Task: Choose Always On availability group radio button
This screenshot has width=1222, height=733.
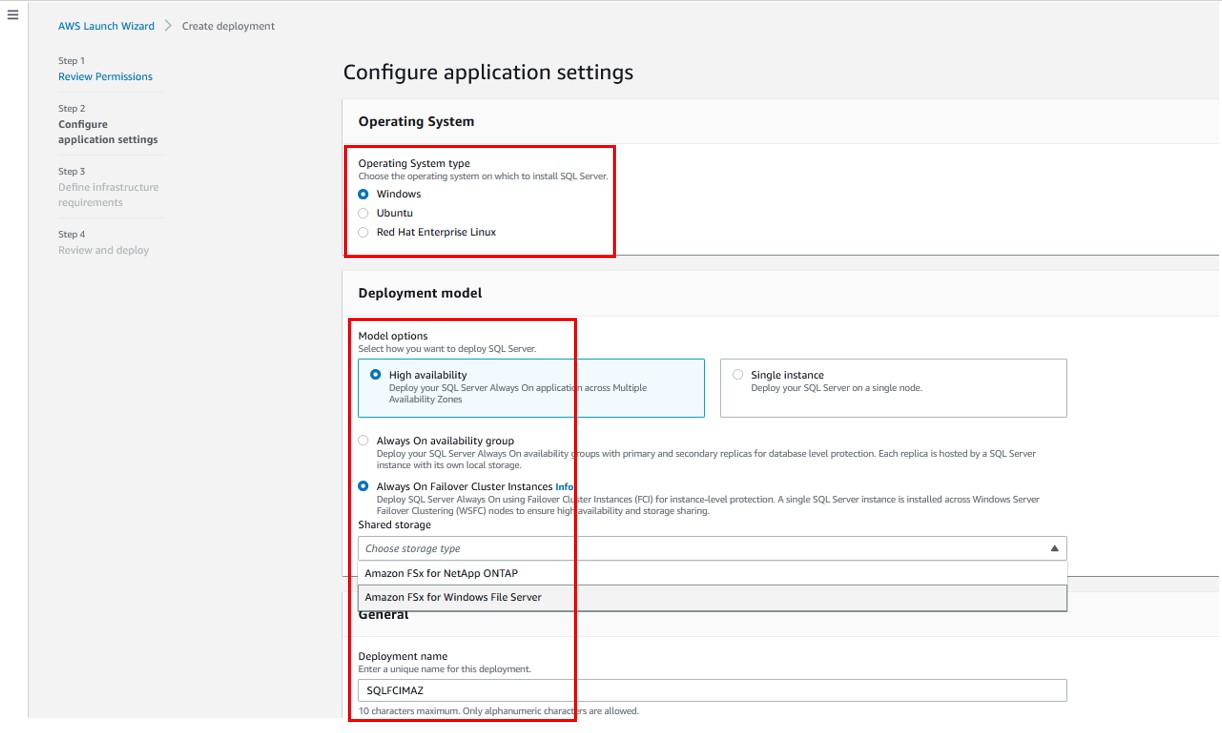Action: 363,440
